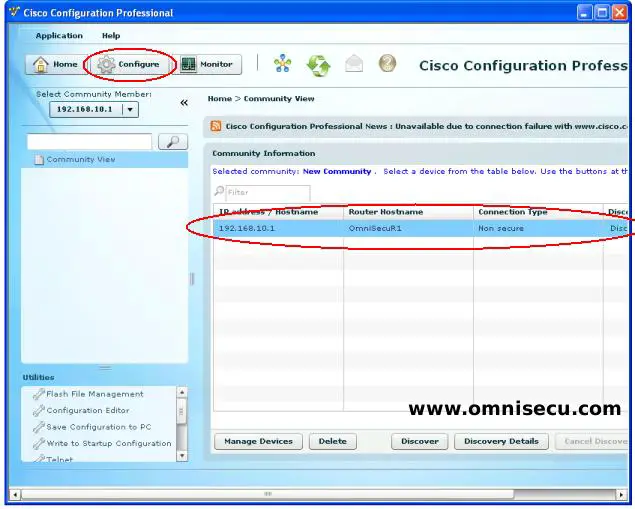
Task: Click the envelope feedback icon
Action: pos(354,64)
